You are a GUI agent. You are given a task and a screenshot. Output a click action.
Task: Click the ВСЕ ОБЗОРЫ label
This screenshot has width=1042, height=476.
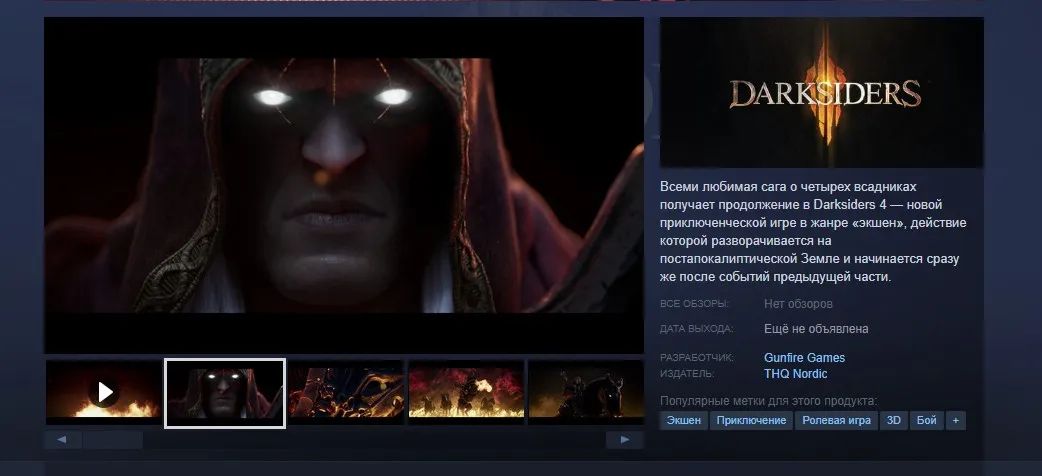click(x=694, y=304)
